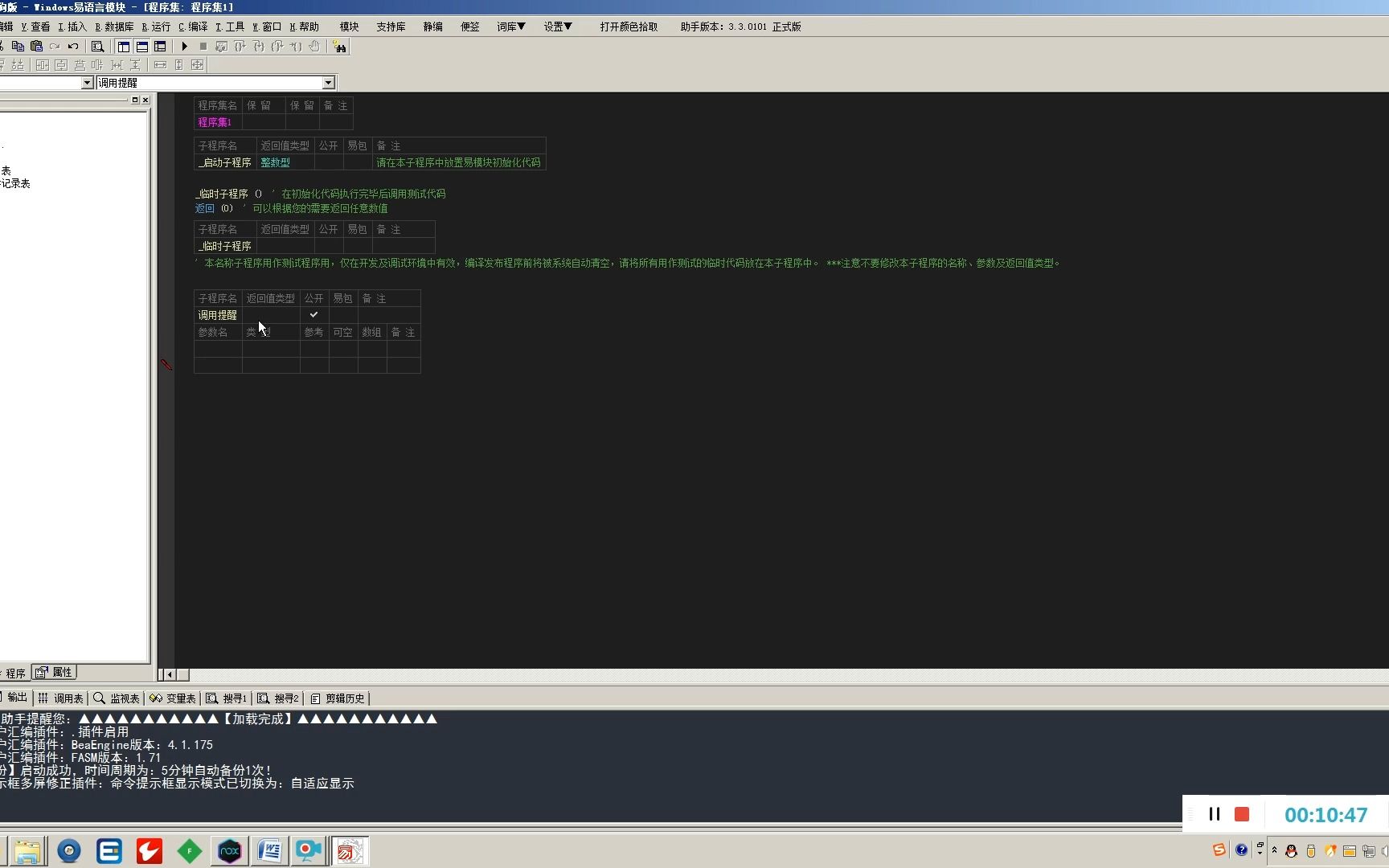Image resolution: width=1389 pixels, height=868 pixels.
Task: Click the binoculars help-search icon
Action: [x=339, y=47]
